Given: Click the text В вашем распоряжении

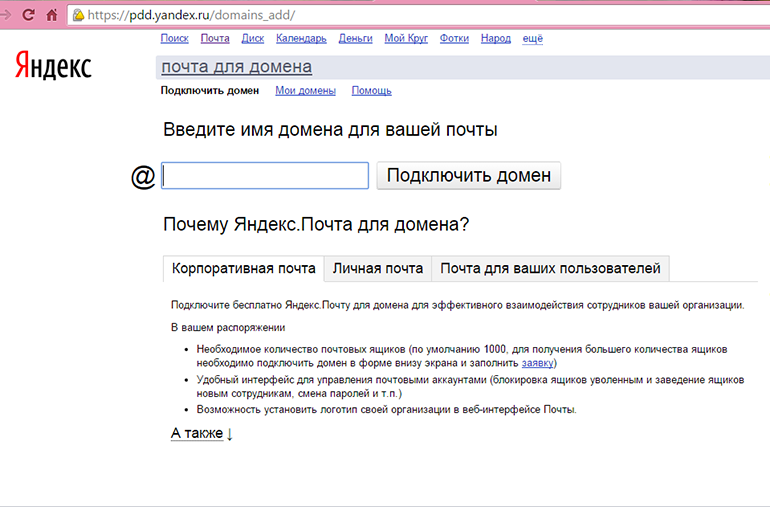Looking at the screenshot, I should (x=228, y=328).
